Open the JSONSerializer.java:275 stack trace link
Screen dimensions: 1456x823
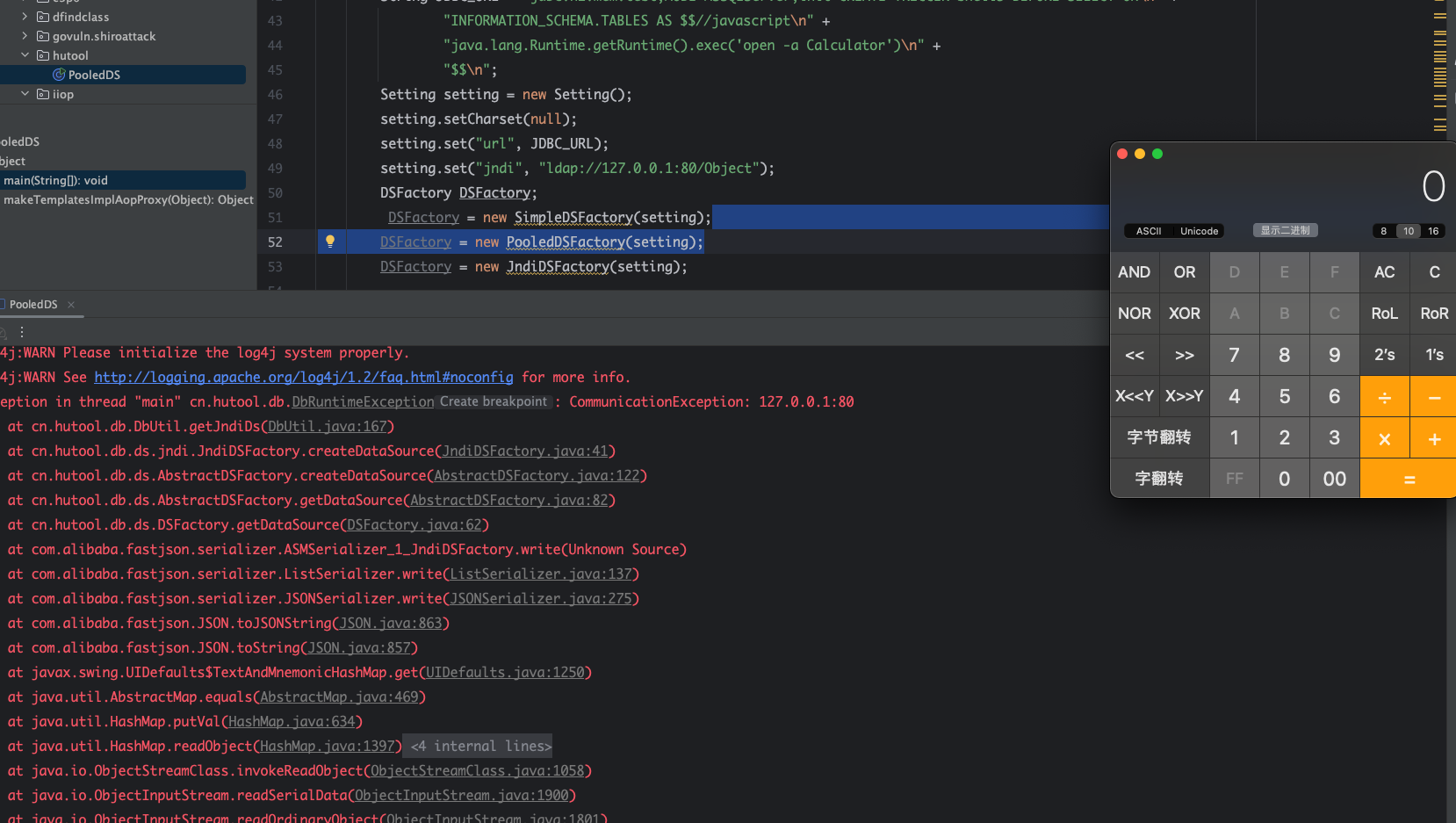541,598
